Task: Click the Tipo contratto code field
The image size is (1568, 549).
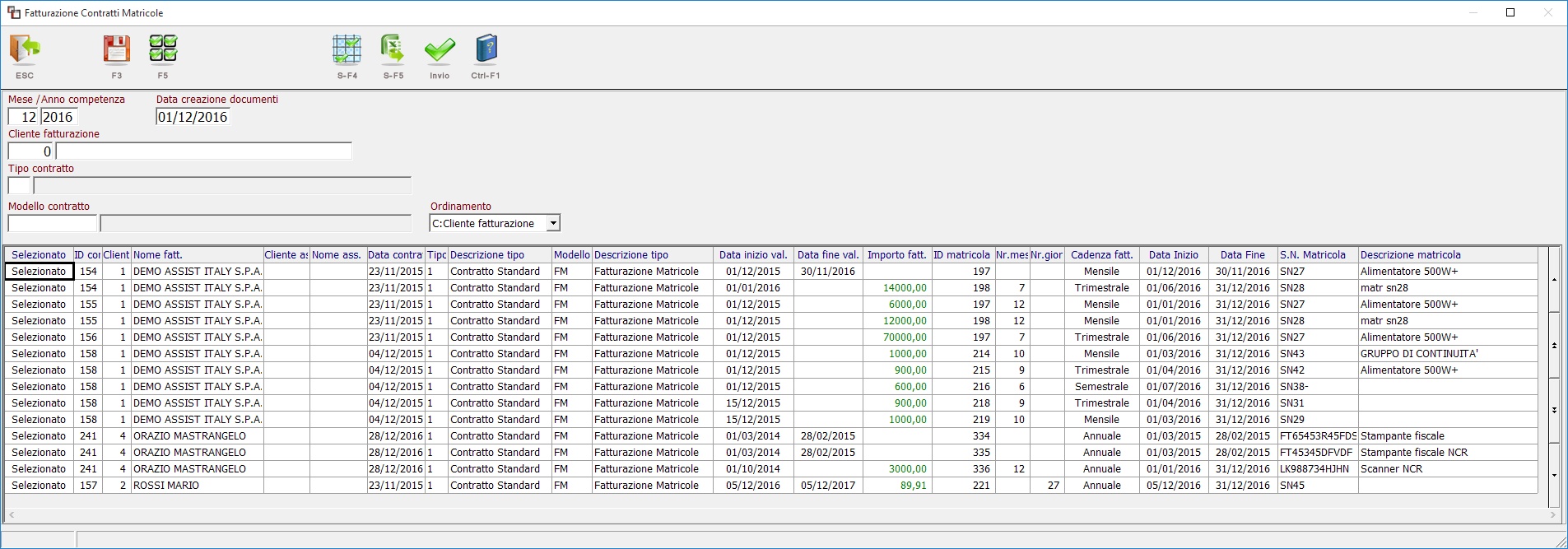Action: coord(19,186)
